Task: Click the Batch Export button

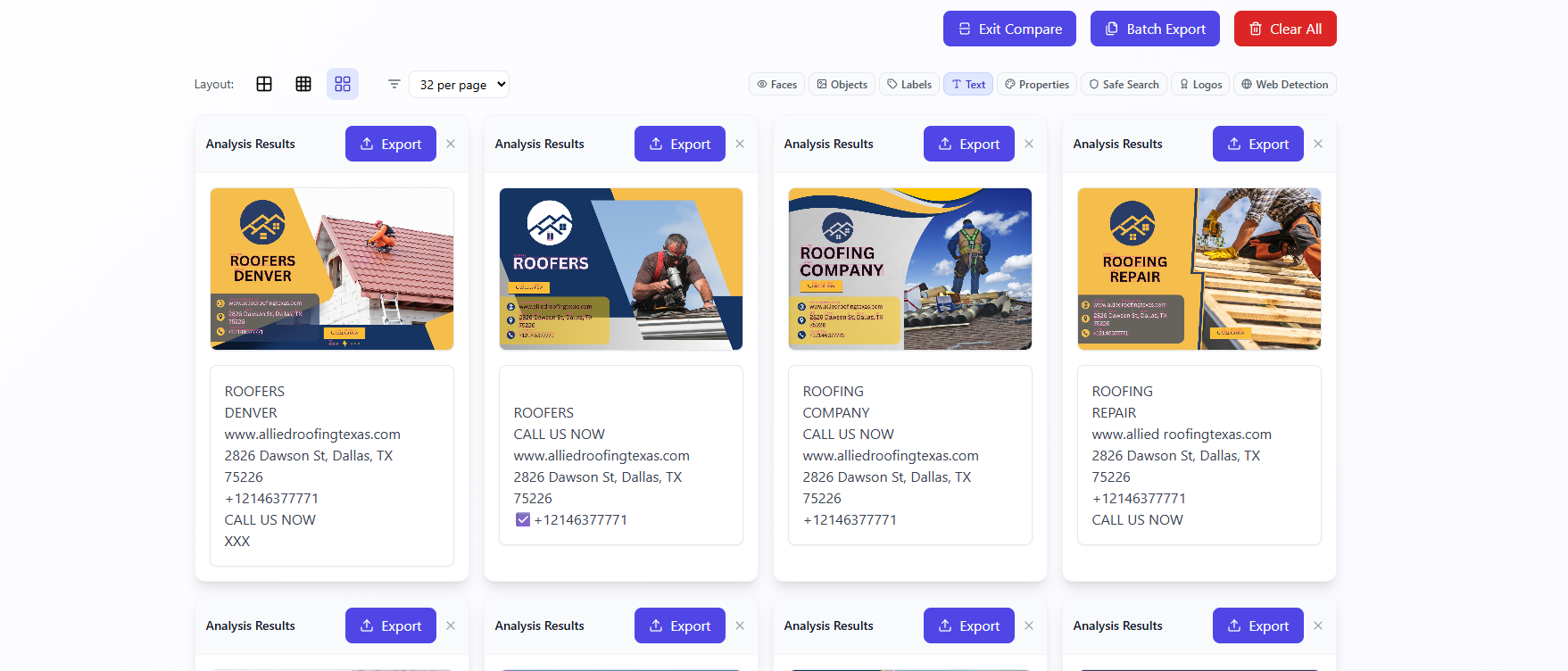Action: [1155, 29]
